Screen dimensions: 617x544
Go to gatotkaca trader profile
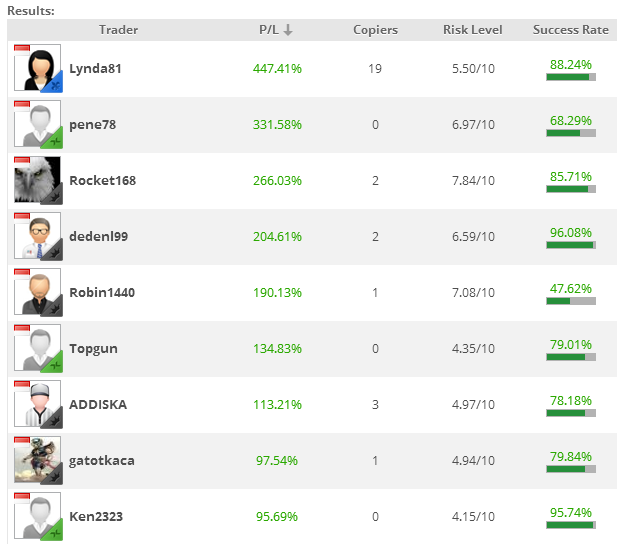pyautogui.click(x=102, y=461)
